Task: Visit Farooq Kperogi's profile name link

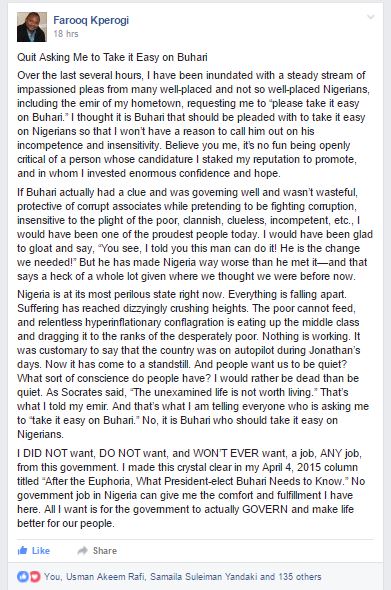Action: point(91,20)
